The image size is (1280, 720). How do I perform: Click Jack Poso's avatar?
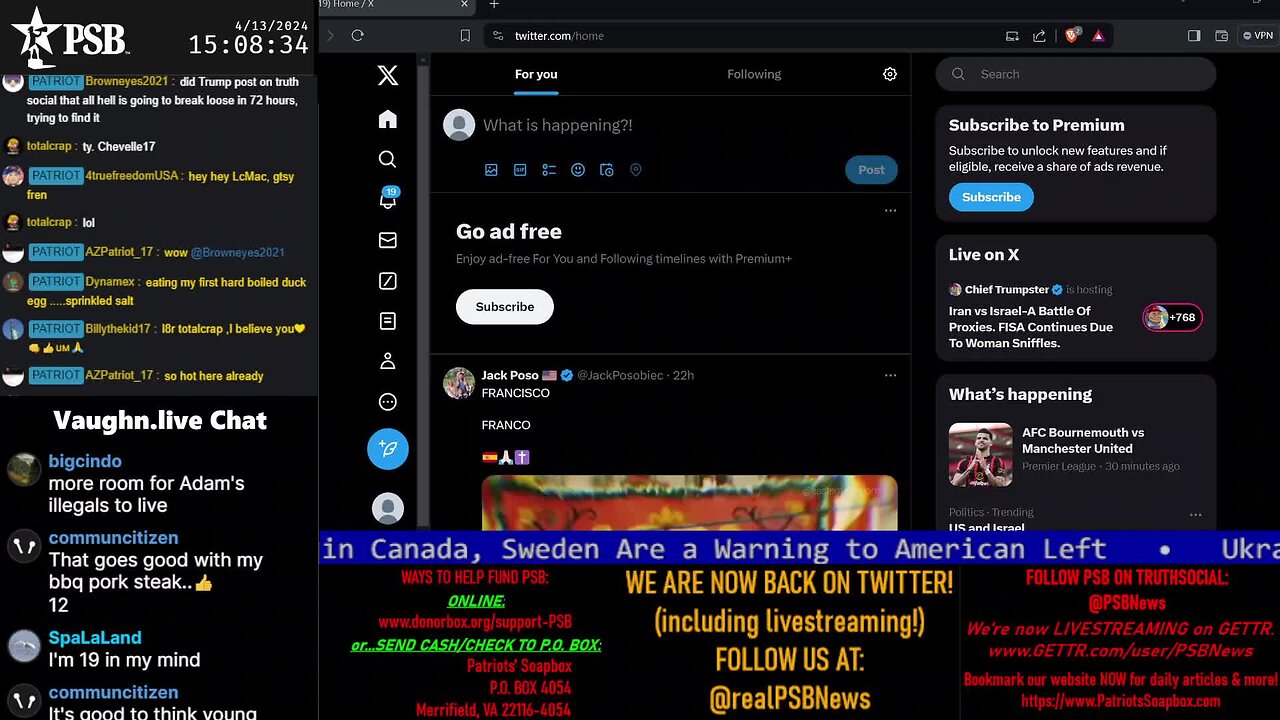tap(459, 383)
